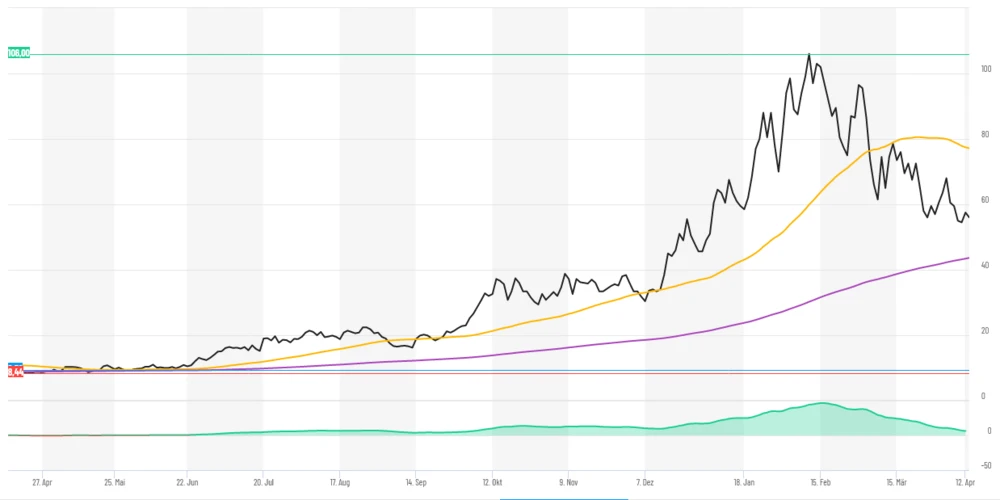This screenshot has width=1000, height=500.
Task: Select the 27. Apr date on time axis
Action: [43, 480]
